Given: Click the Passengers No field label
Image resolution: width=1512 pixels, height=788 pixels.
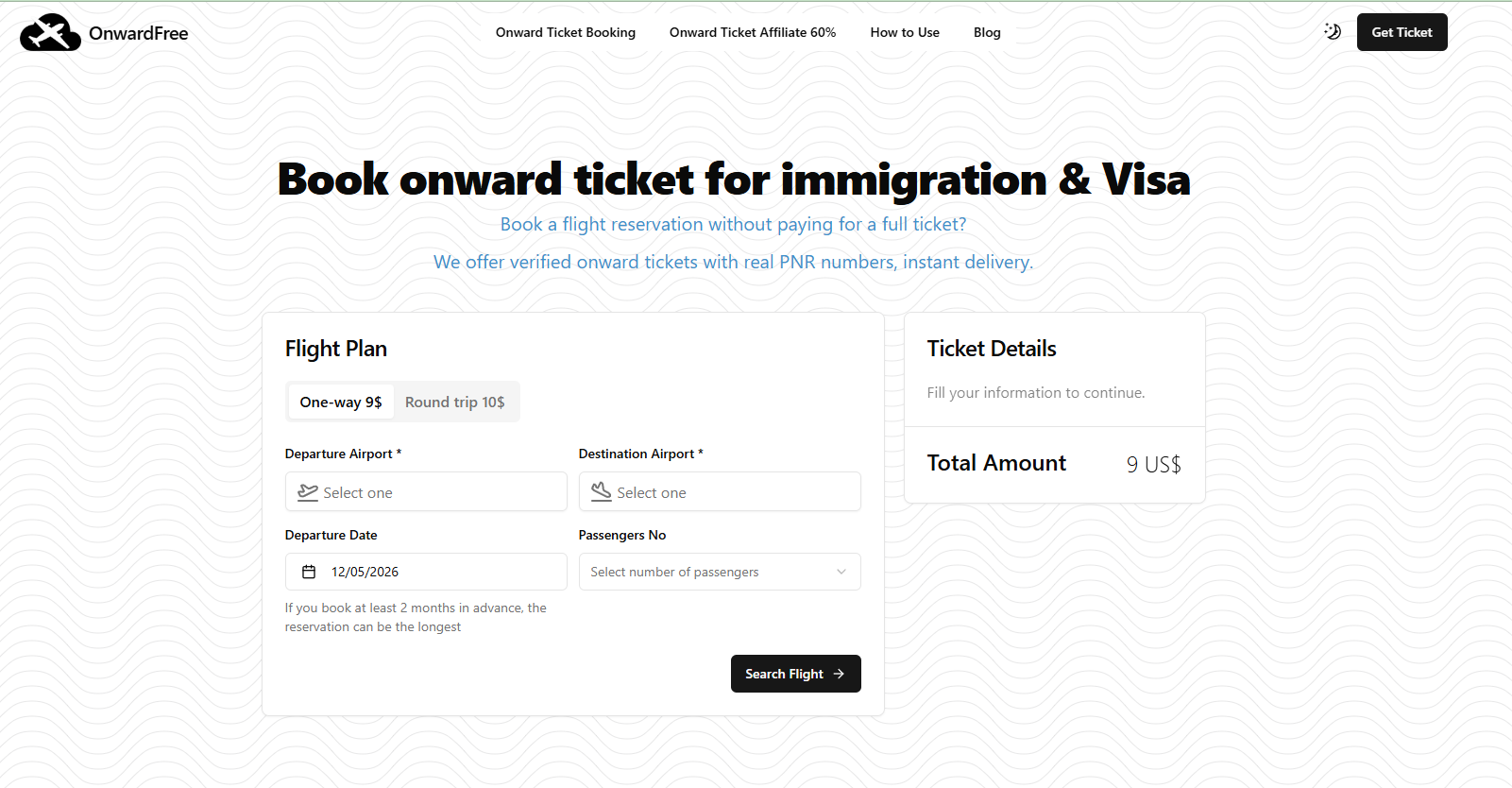Looking at the screenshot, I should click(x=622, y=535).
